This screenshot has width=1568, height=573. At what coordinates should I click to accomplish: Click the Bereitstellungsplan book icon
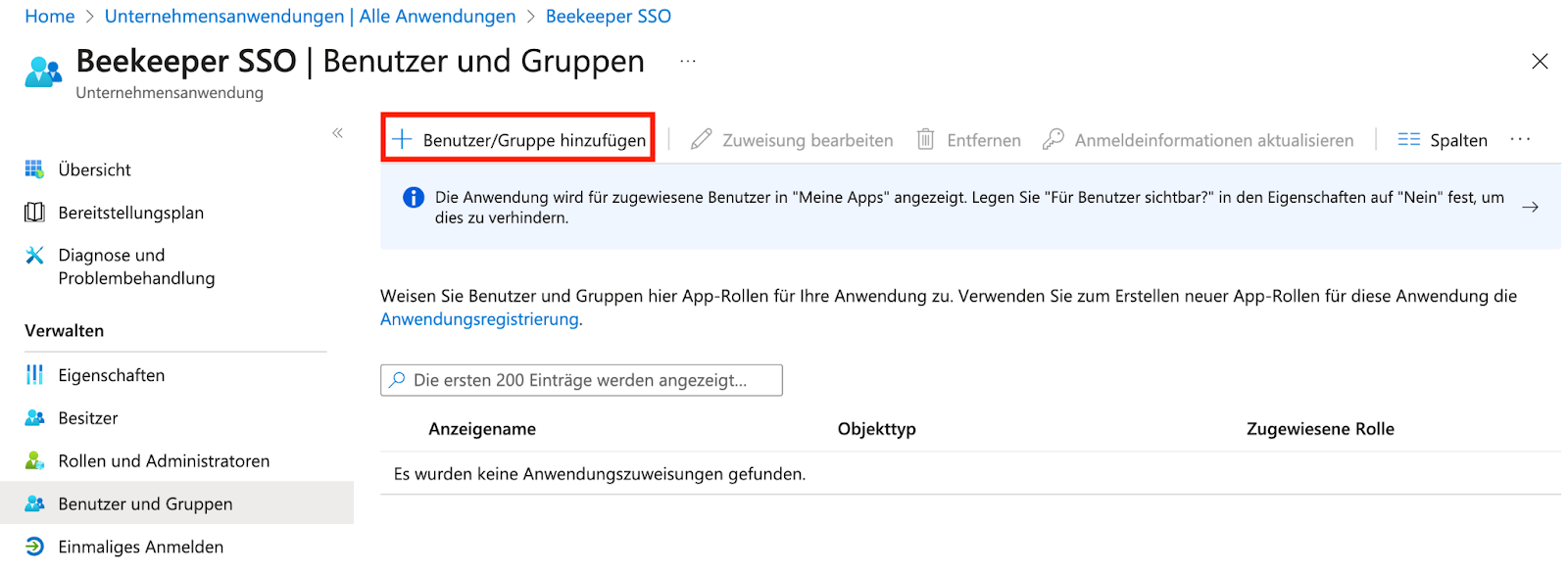(34, 213)
